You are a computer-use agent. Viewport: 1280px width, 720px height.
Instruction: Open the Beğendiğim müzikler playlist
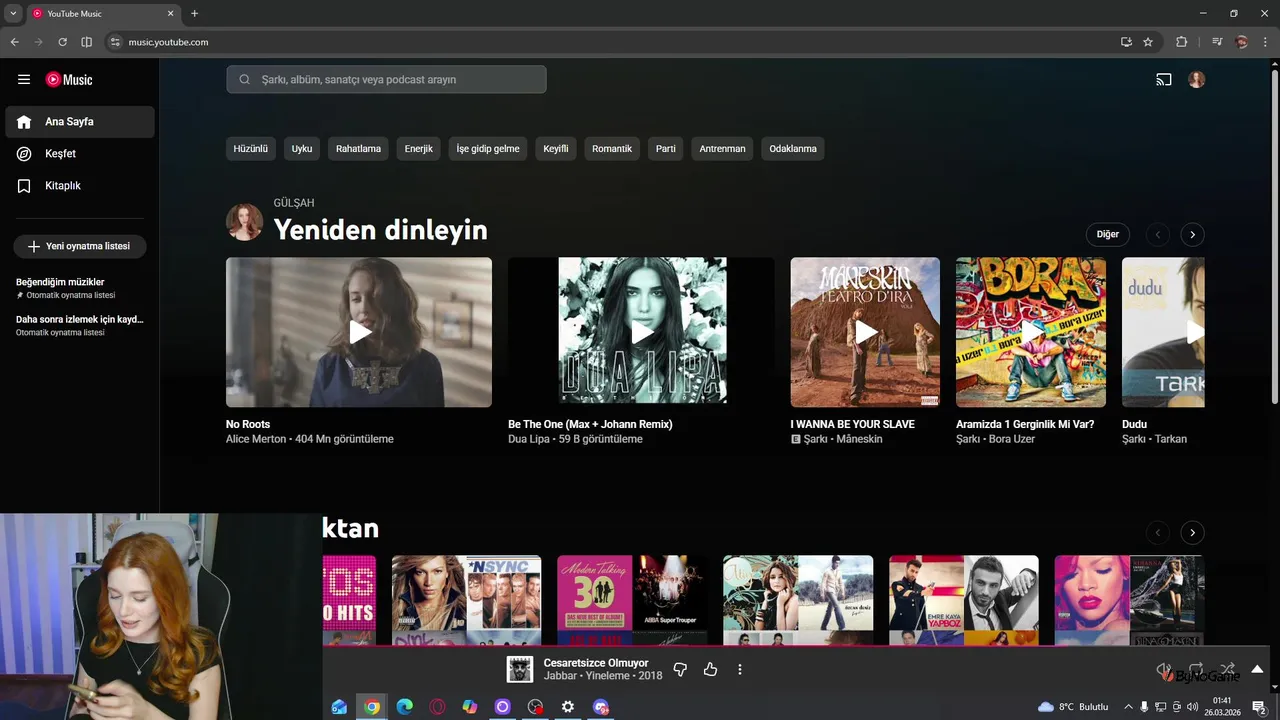click(x=80, y=288)
